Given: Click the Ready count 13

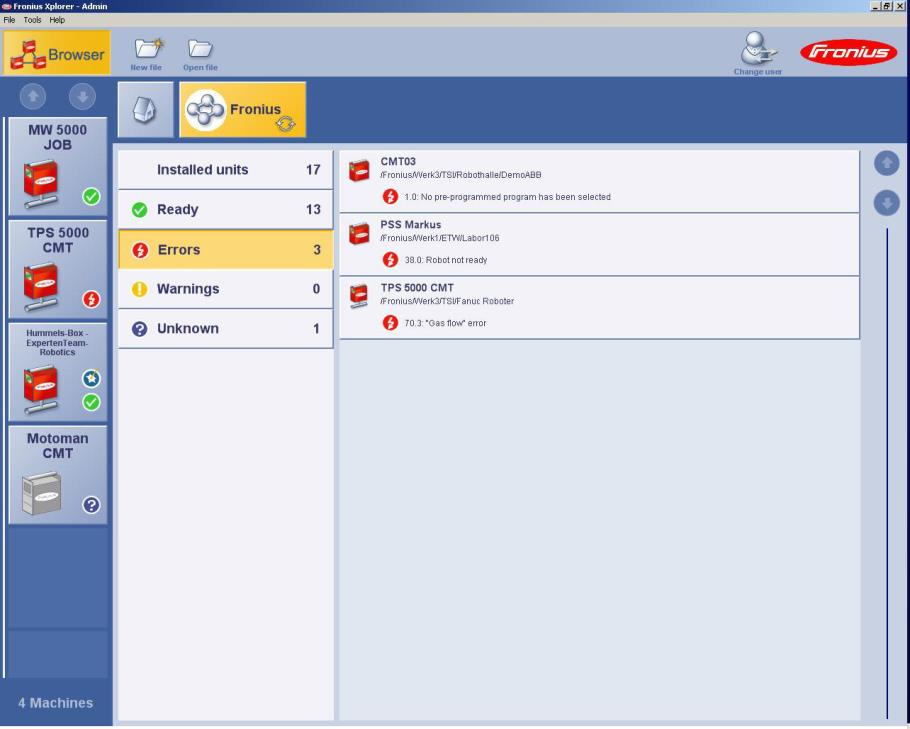Looking at the screenshot, I should pyautogui.click(x=313, y=209).
